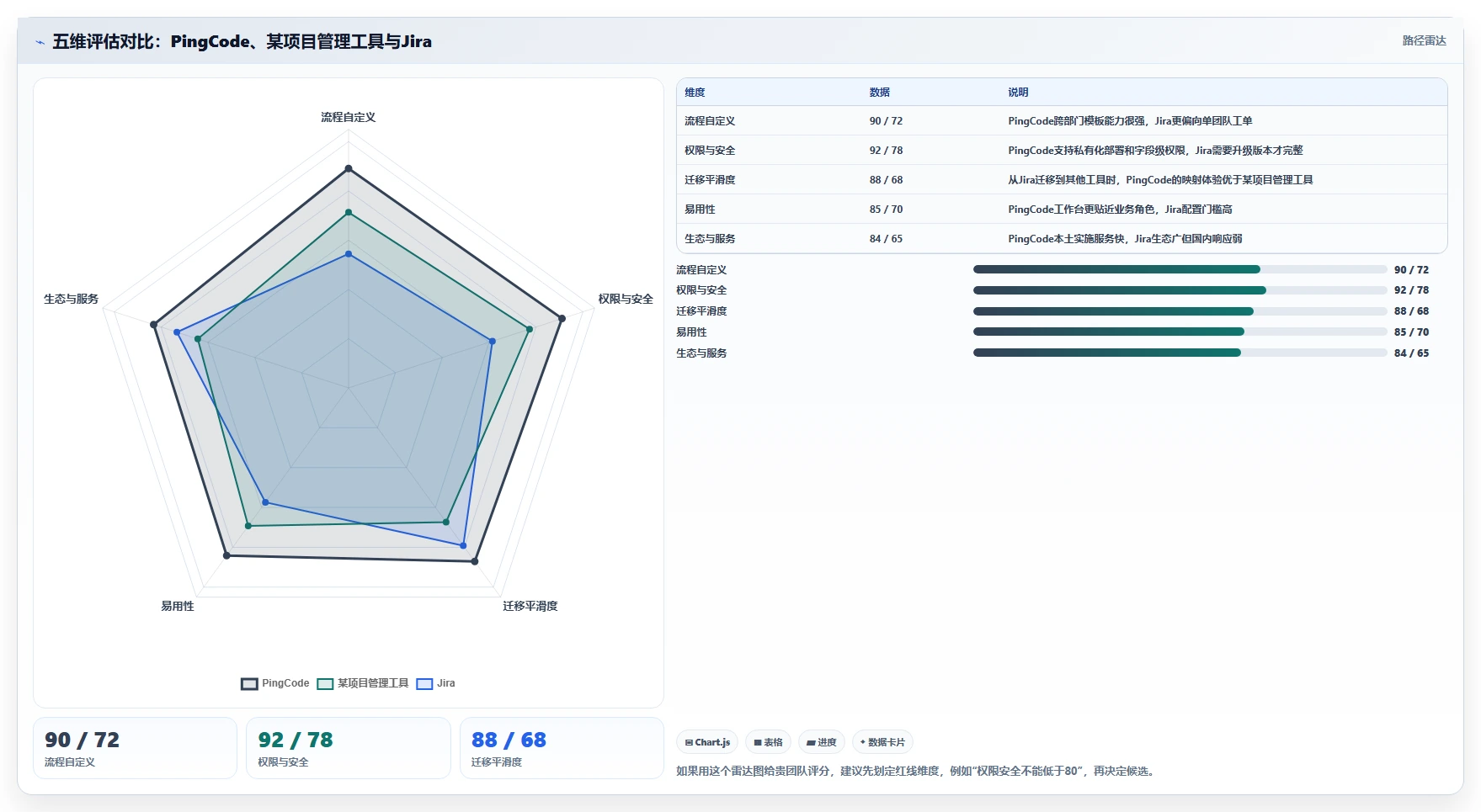Click the green 某项目管理工具 point on 权限与安全 axis
Screen dimensions: 1481x812
coord(530,329)
